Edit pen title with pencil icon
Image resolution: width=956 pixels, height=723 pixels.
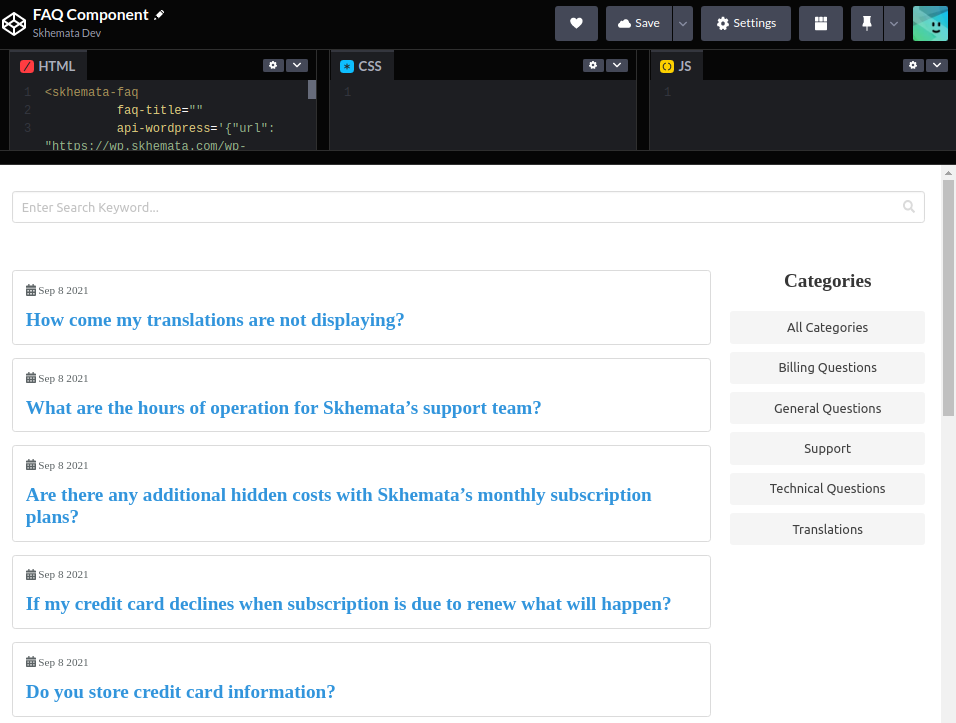pyautogui.click(x=159, y=15)
